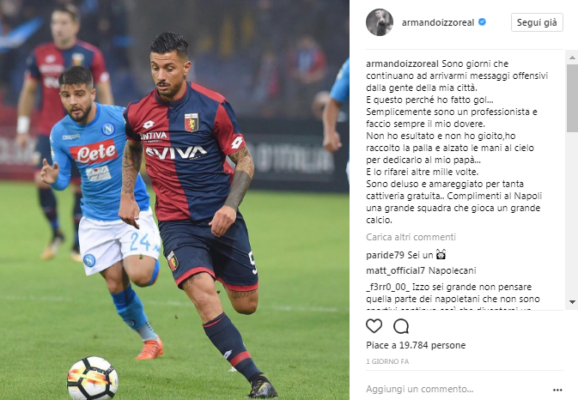Click the armandoizzoreal username in caption
This screenshot has width=578, height=400.
point(402,64)
